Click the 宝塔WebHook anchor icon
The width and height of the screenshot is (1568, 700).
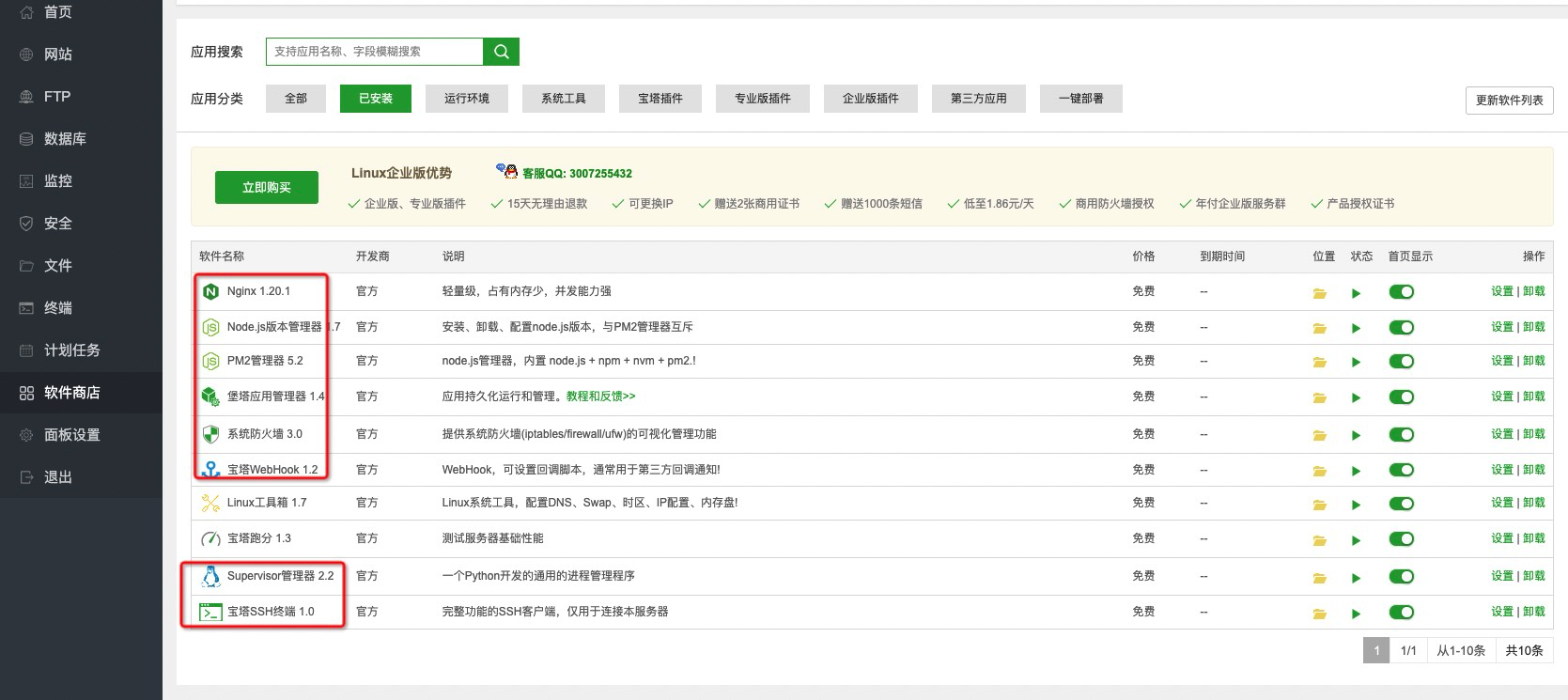tap(210, 469)
